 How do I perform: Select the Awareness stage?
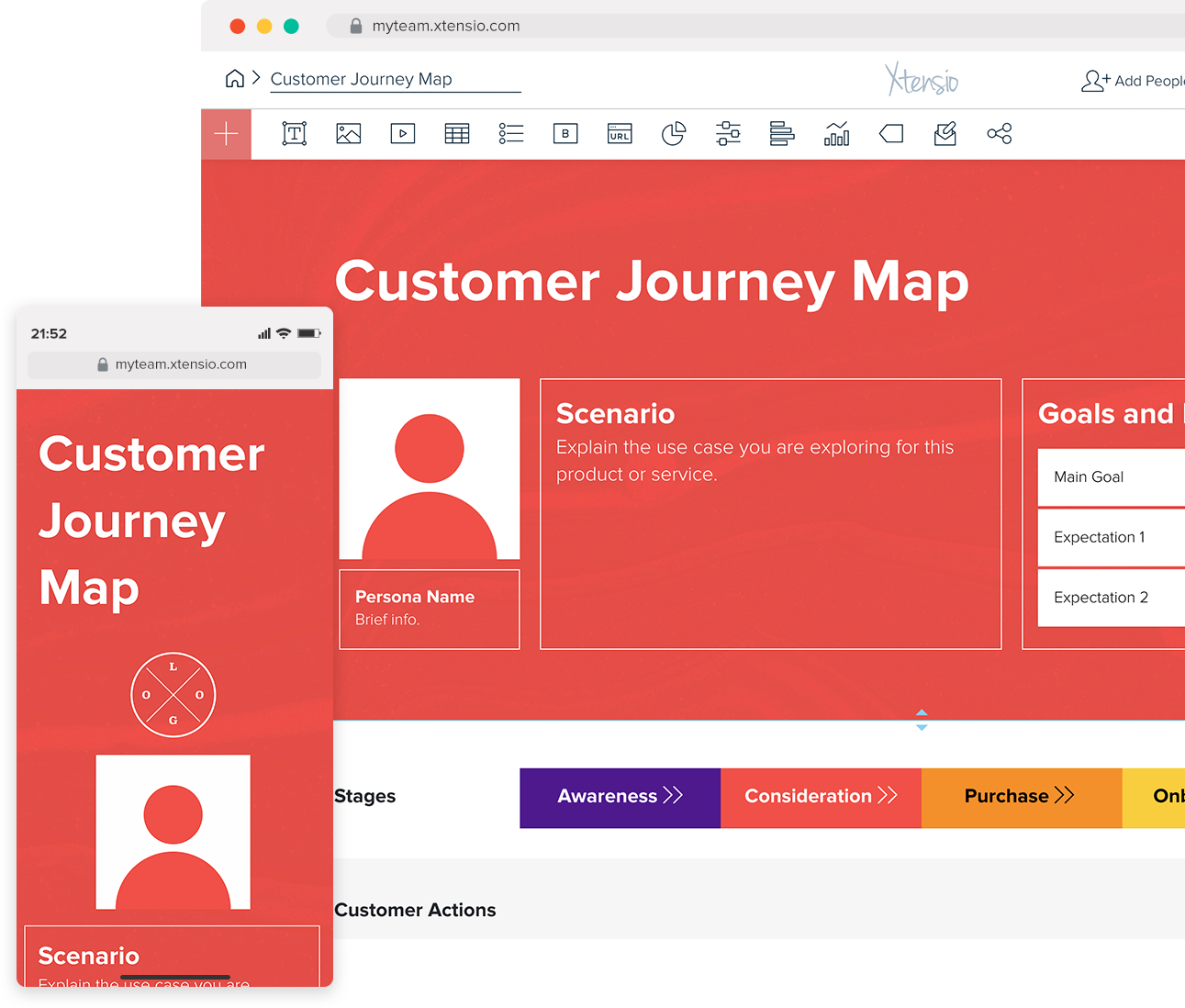click(620, 797)
